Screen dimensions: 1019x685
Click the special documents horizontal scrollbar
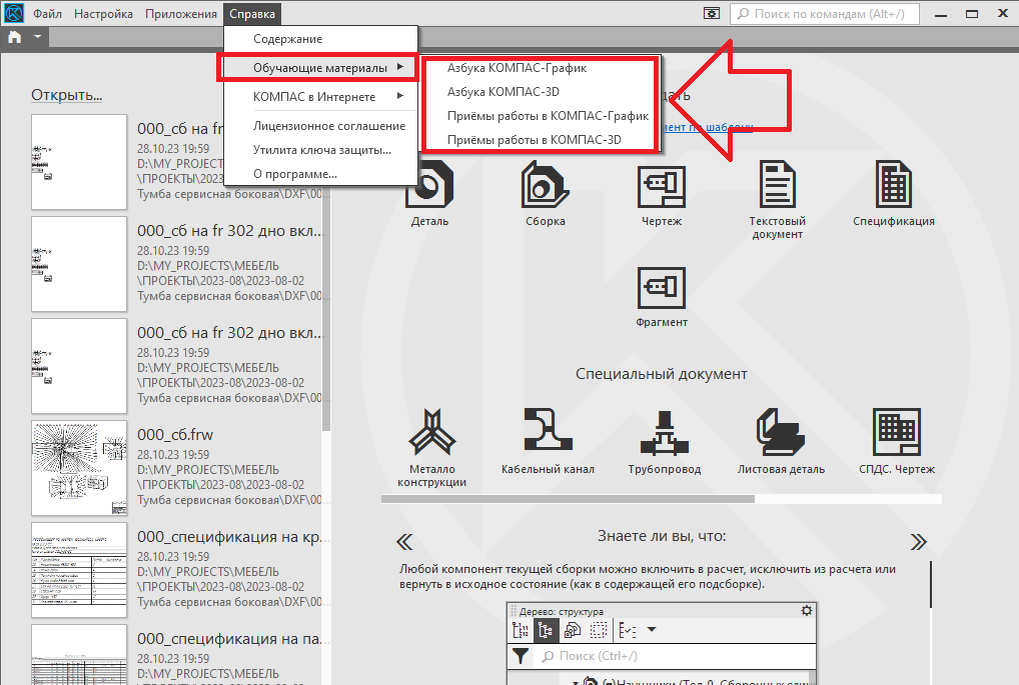(568, 499)
